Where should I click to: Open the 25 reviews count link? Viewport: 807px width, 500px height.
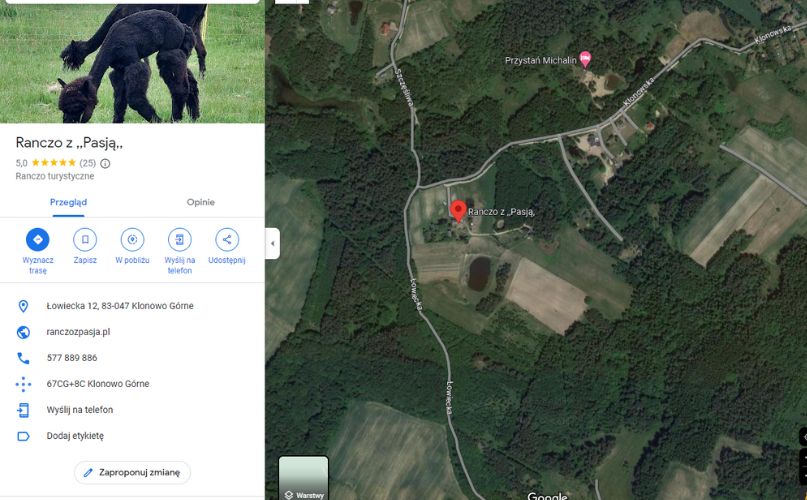pos(87,163)
